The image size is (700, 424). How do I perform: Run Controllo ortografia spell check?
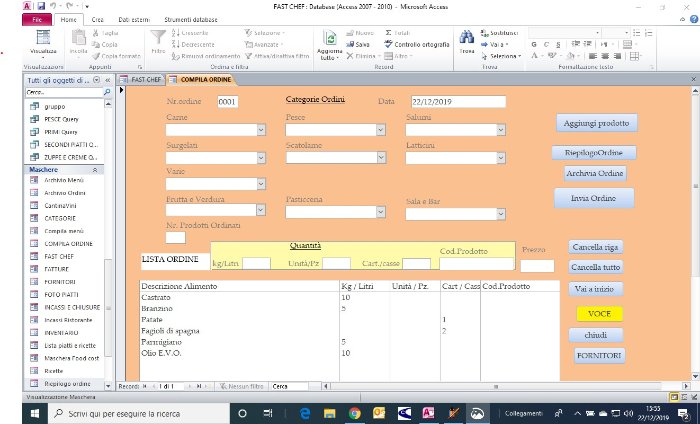coord(417,45)
